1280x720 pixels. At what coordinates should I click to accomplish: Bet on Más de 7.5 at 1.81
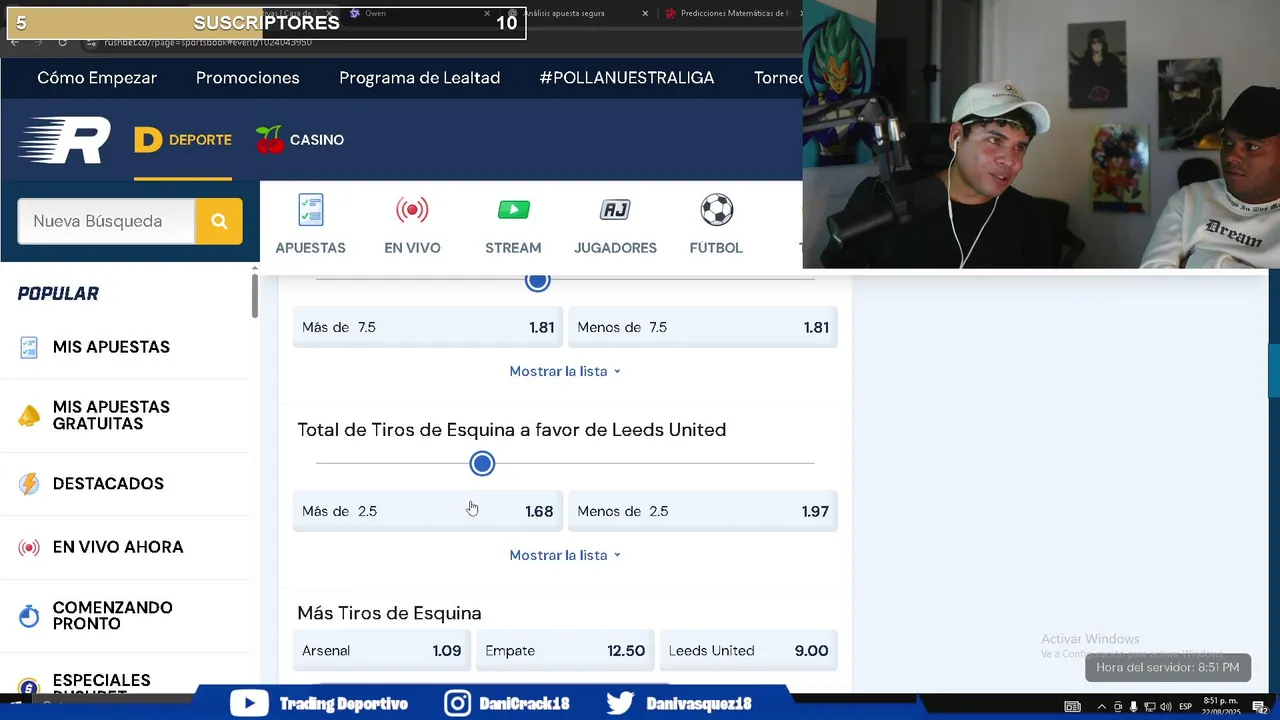click(428, 327)
